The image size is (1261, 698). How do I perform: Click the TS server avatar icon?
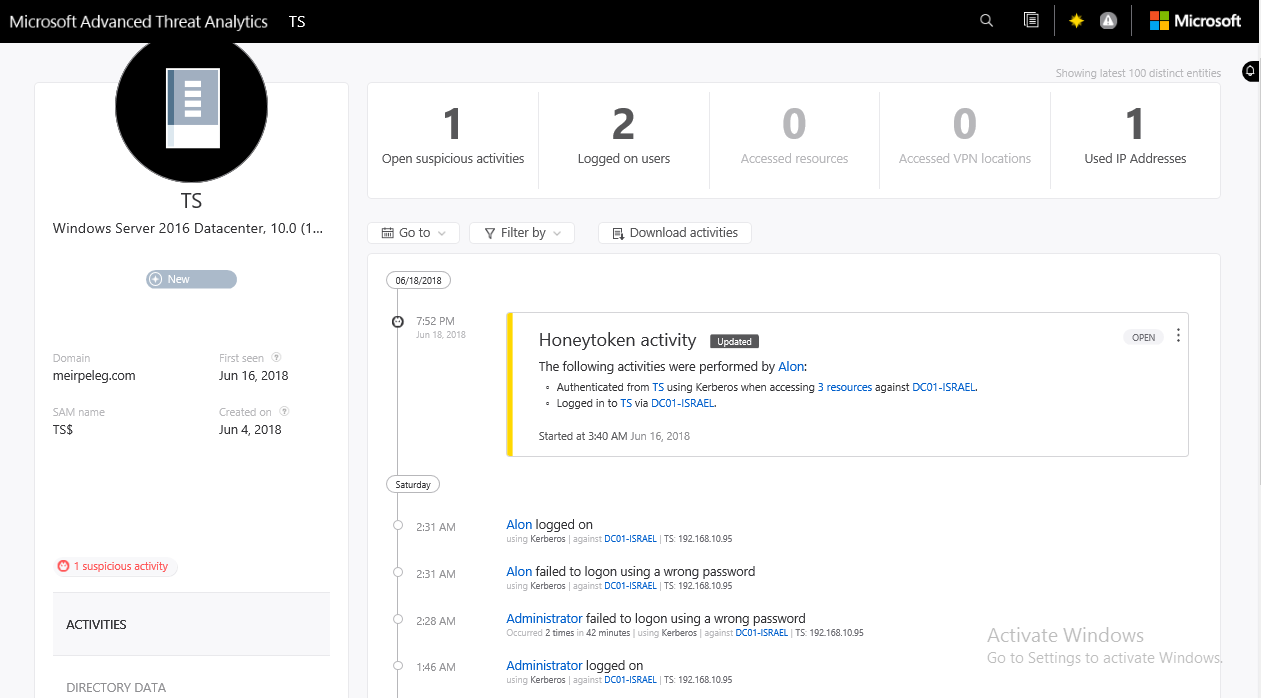[x=192, y=107]
